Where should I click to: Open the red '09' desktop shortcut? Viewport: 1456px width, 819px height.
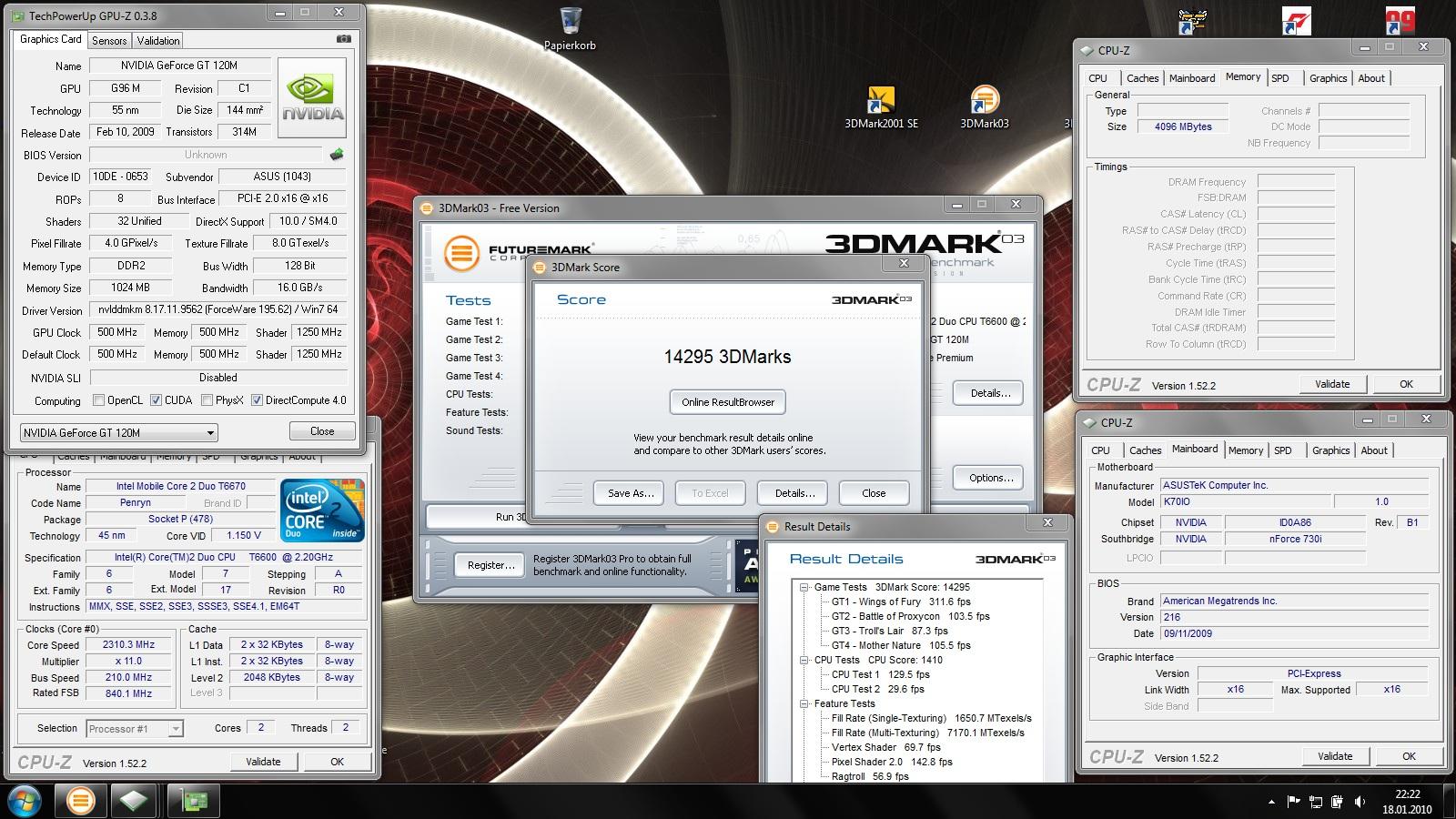1400,20
